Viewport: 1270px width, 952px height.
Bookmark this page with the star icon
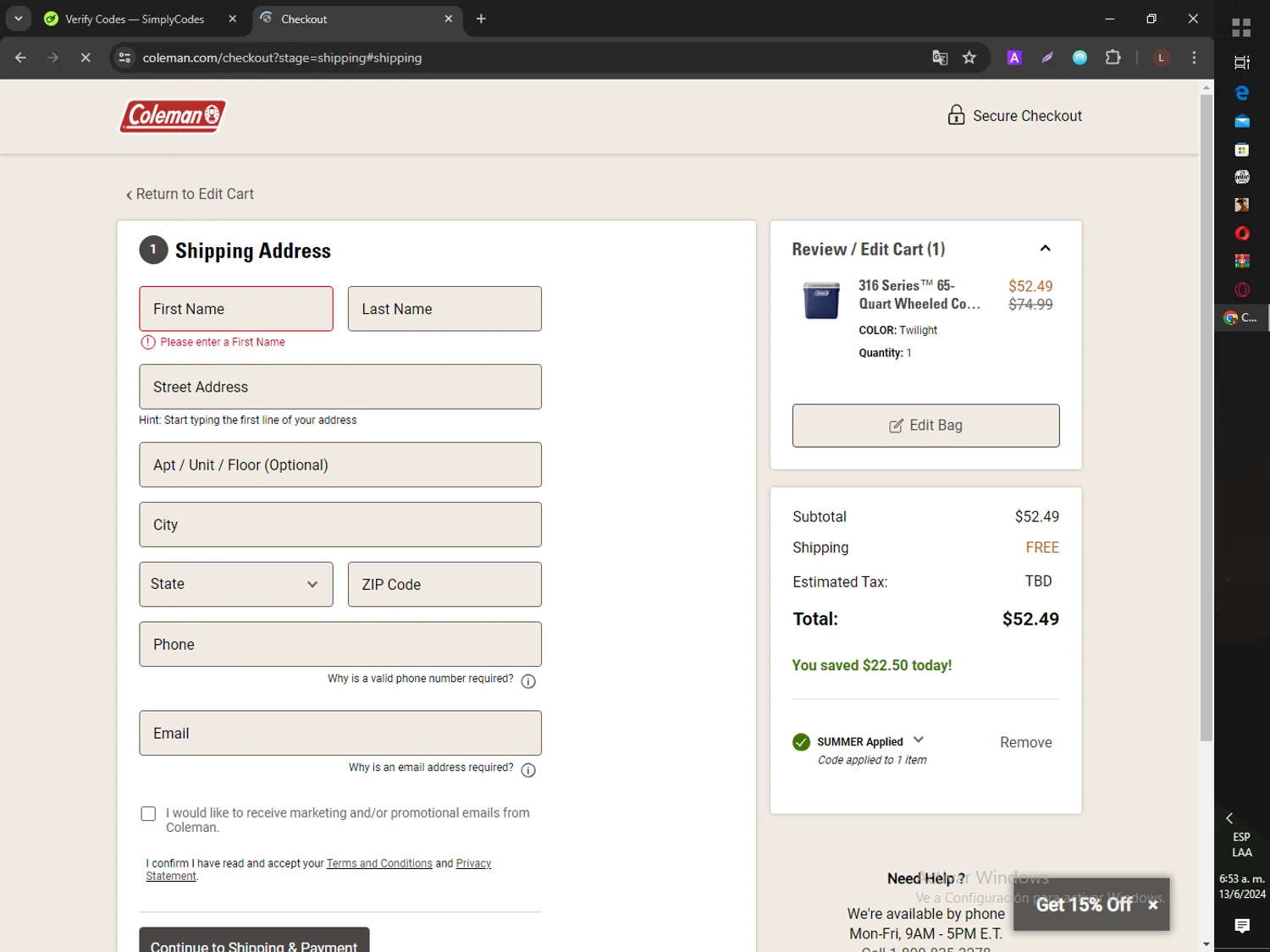tap(969, 58)
